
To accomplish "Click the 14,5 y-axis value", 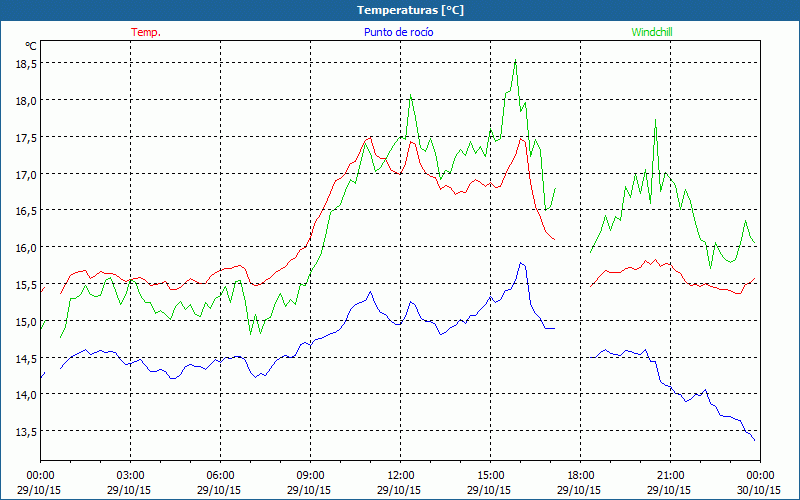I will pyautogui.click(x=26, y=358).
